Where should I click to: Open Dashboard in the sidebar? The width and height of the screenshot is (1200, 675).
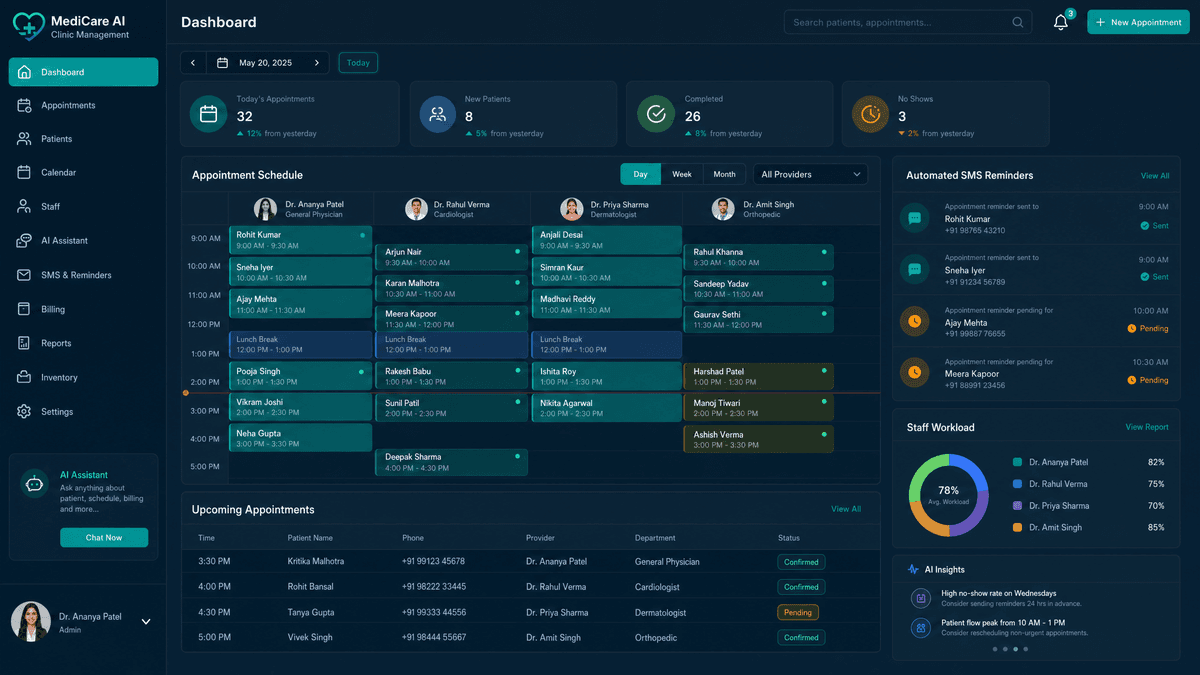pos(83,72)
